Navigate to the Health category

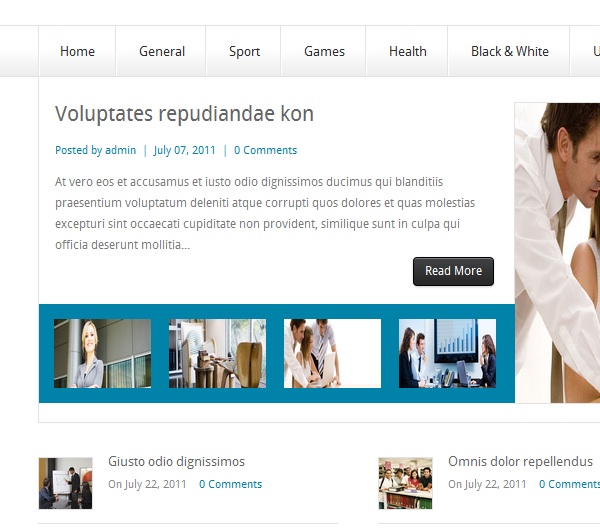pos(408,51)
